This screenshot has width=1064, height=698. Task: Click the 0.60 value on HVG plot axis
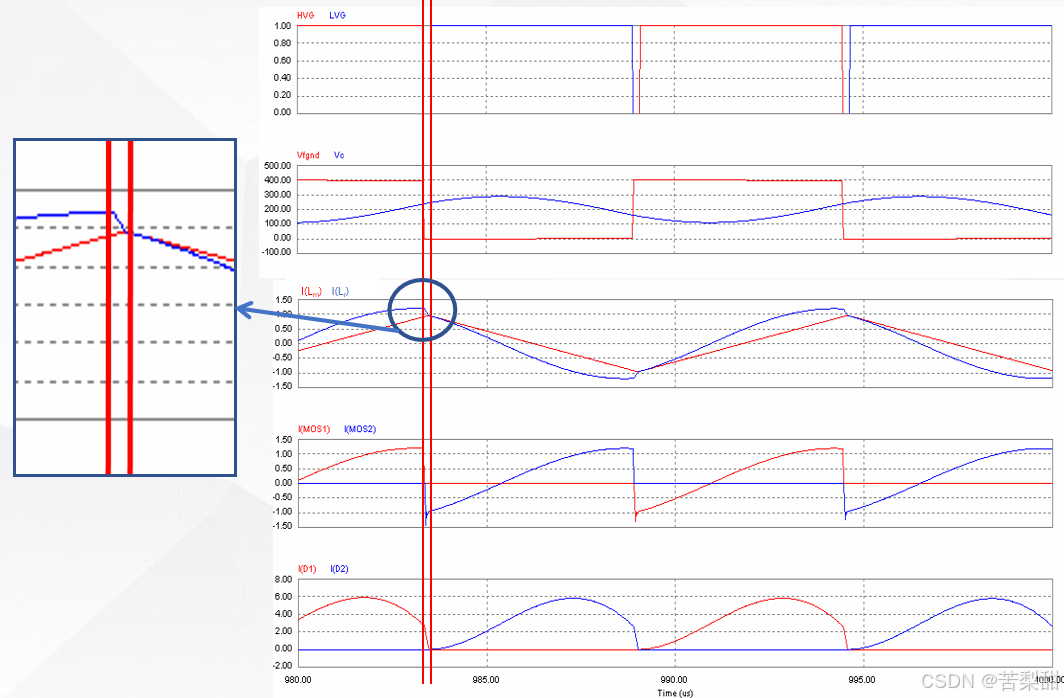(282, 60)
